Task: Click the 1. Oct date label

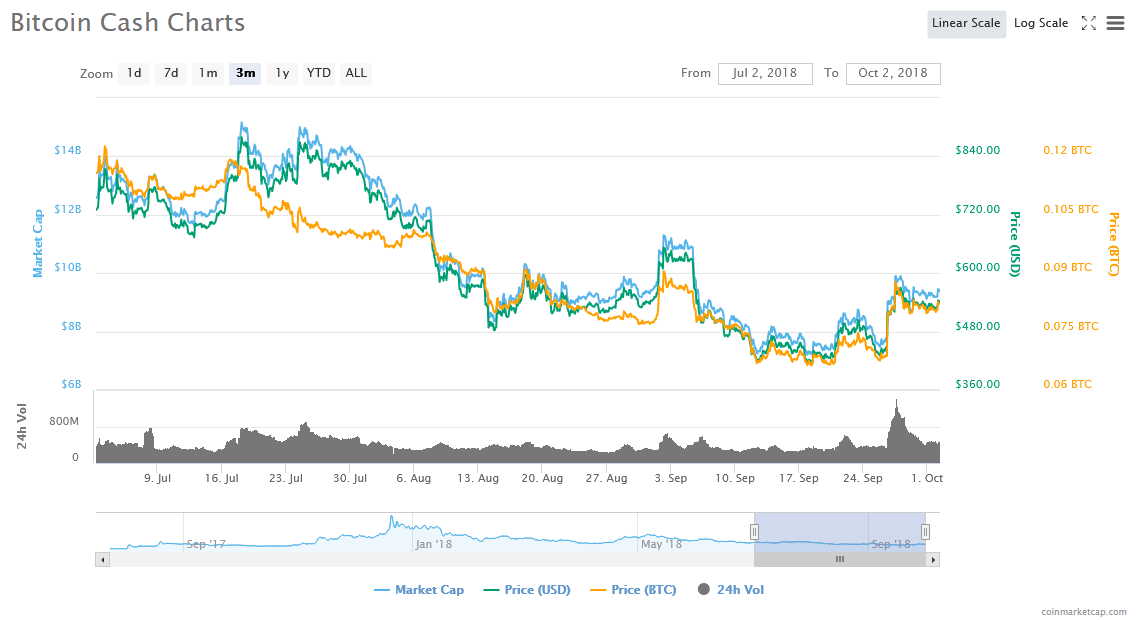Action: (x=927, y=478)
